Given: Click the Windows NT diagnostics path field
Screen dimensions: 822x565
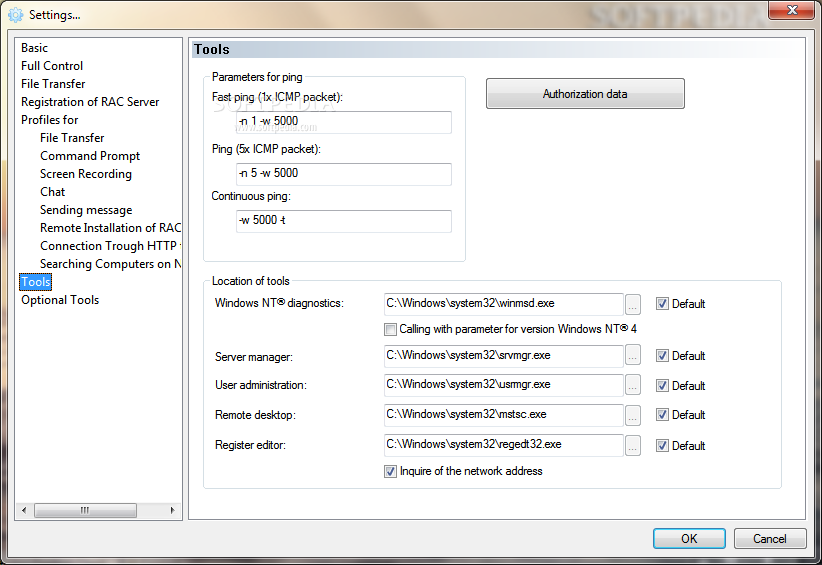Looking at the screenshot, I should 503,303.
